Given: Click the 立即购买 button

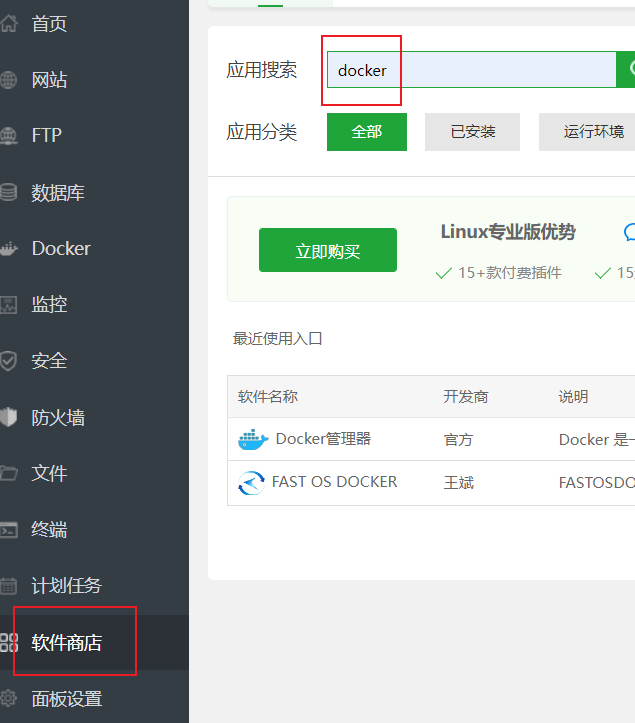Looking at the screenshot, I should 328,250.
